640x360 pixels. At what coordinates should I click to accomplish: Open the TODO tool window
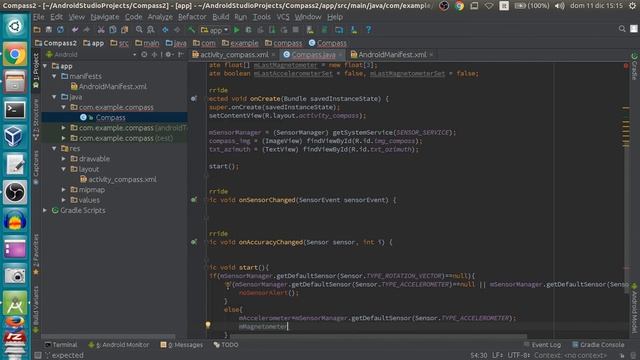coord(226,345)
